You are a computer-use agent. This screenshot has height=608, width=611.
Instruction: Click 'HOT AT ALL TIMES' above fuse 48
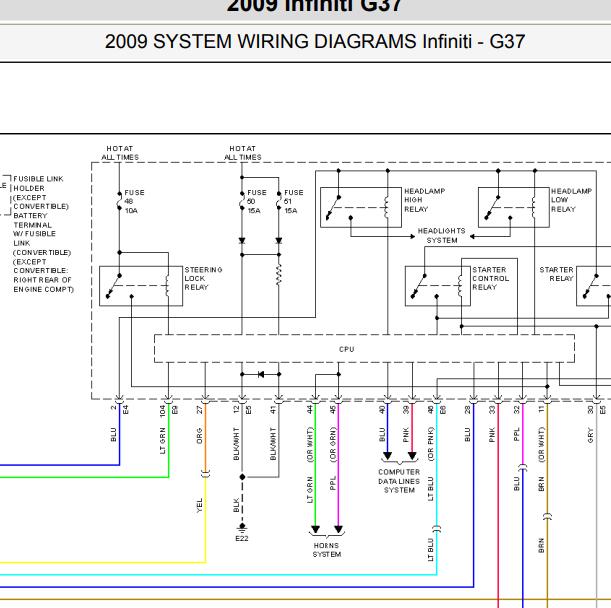coord(120,153)
